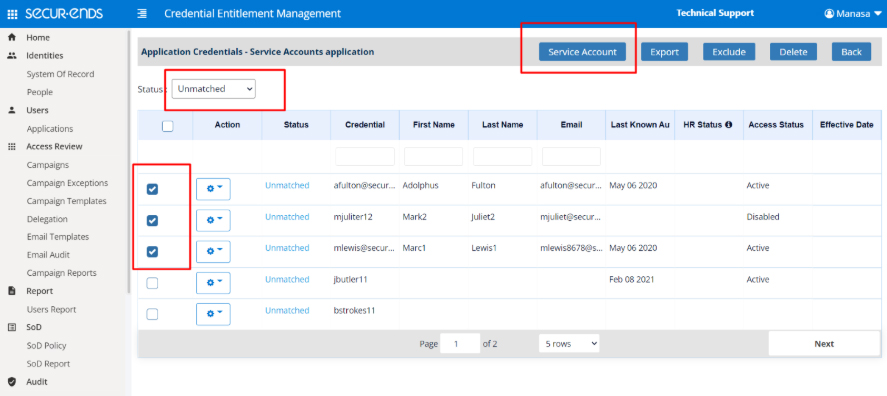Click the Adolphus first name cell
The image size is (887, 396).
point(420,185)
